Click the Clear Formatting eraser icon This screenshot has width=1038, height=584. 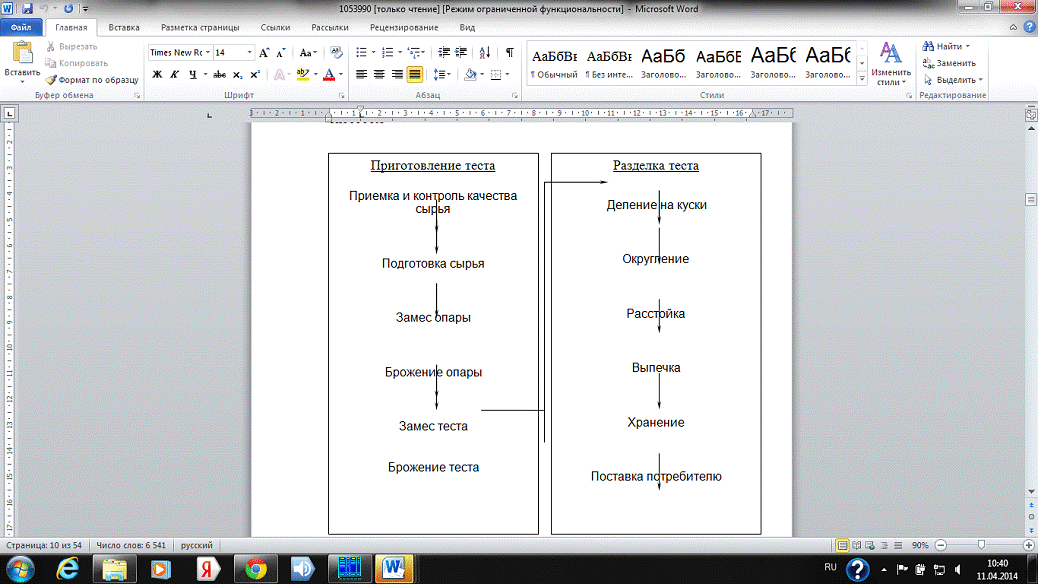coord(336,52)
